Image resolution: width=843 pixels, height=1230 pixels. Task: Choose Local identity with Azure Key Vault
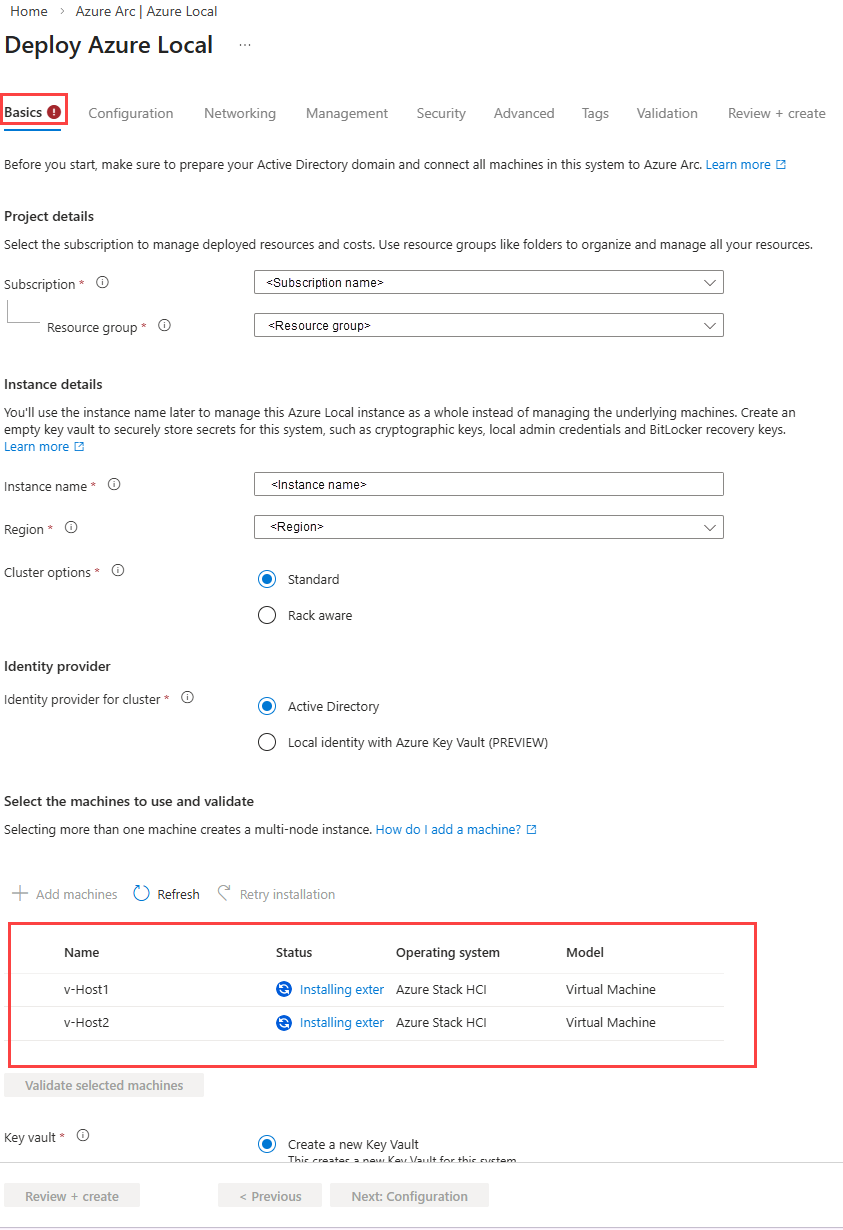tap(267, 743)
